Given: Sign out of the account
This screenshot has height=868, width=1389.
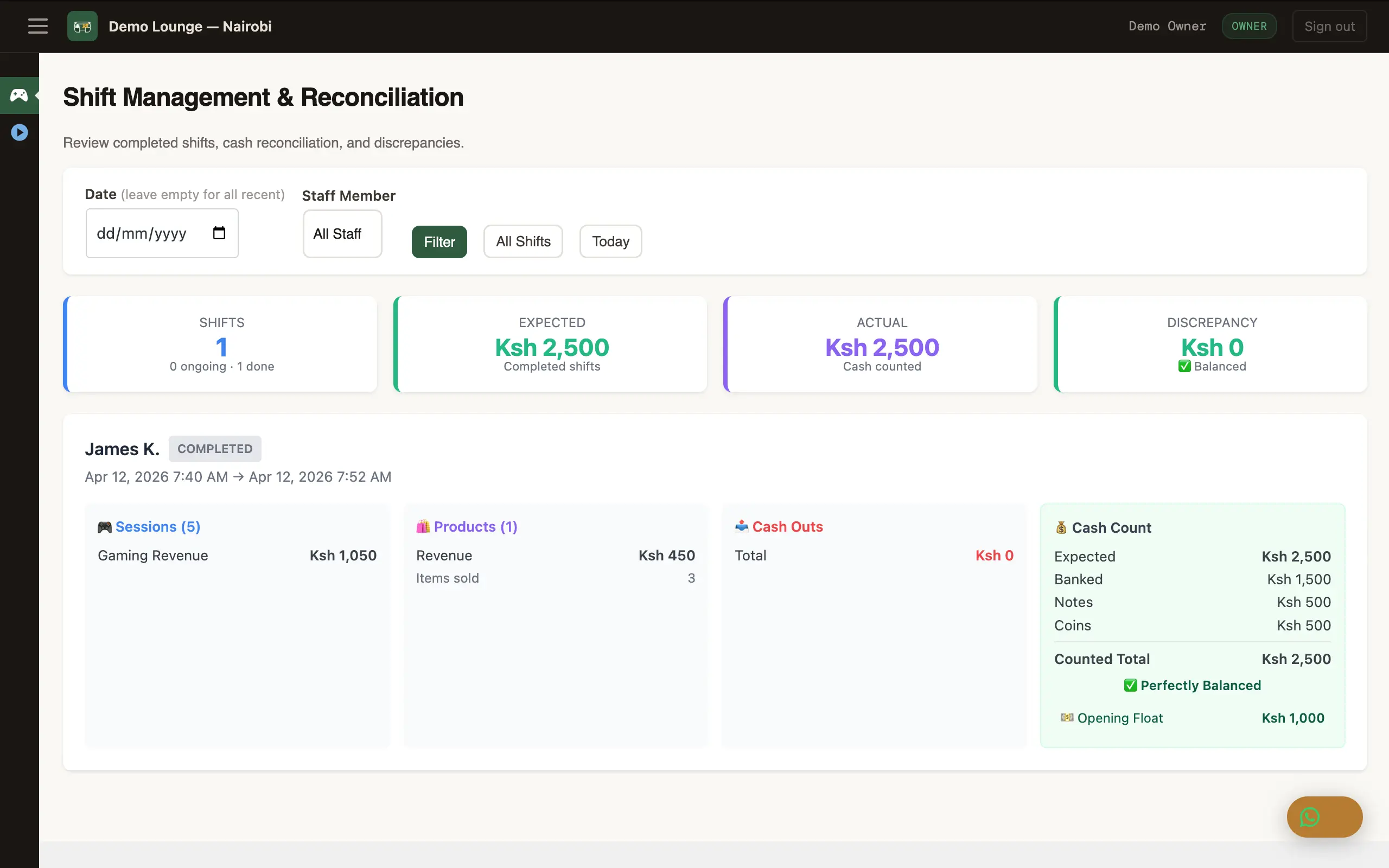Looking at the screenshot, I should pyautogui.click(x=1329, y=26).
